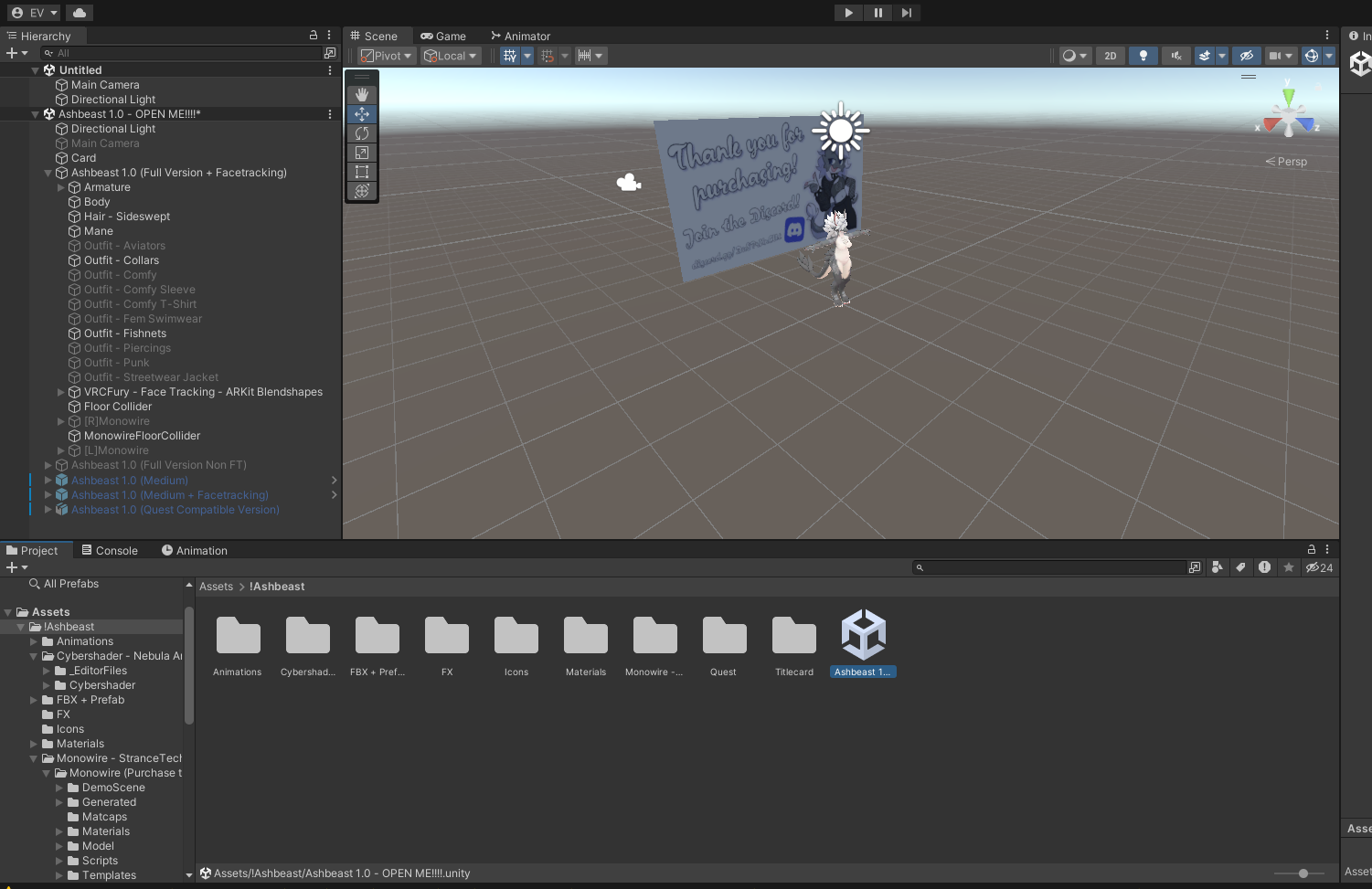Click the favorites star icon in Project
1372x889 pixels.
(1289, 567)
